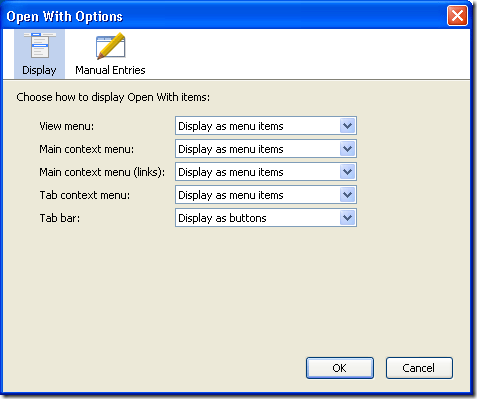Expand Main context menu (links) dropdown arrow
This screenshot has height=399, width=477.
347,172
